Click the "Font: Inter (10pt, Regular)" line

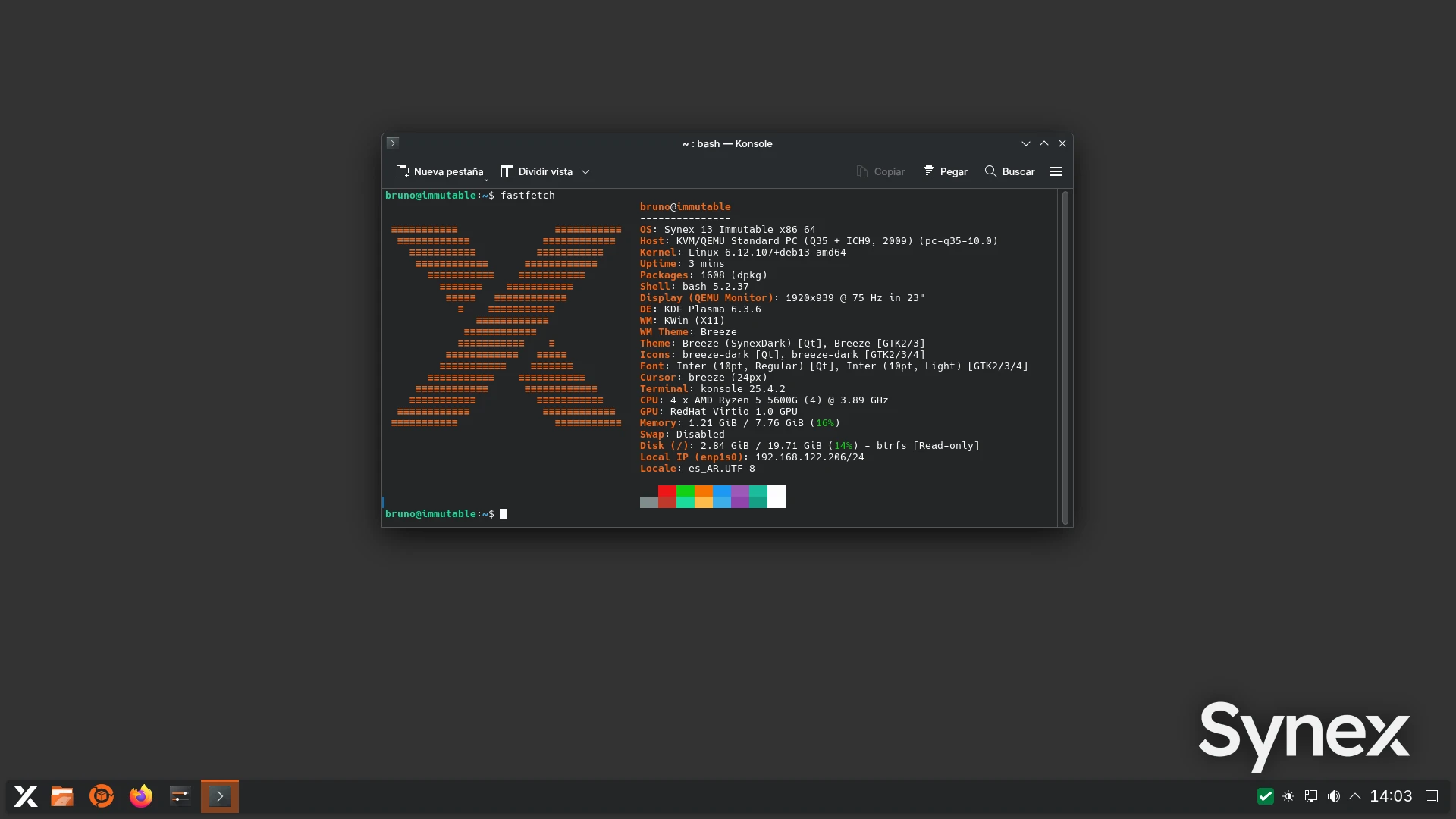(834, 366)
